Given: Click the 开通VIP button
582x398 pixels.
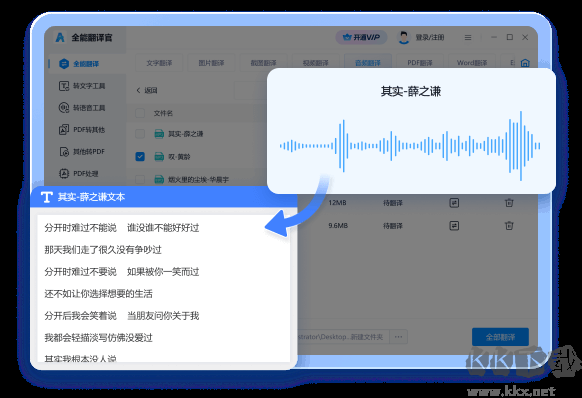Looking at the screenshot, I should click(x=361, y=37).
